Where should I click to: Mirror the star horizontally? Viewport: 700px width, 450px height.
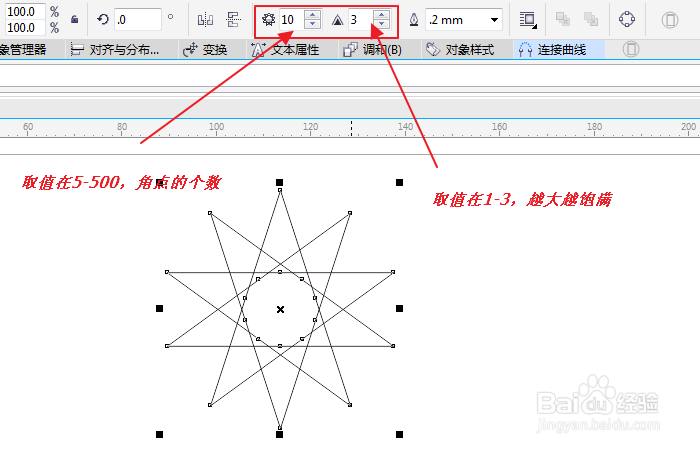pos(205,20)
